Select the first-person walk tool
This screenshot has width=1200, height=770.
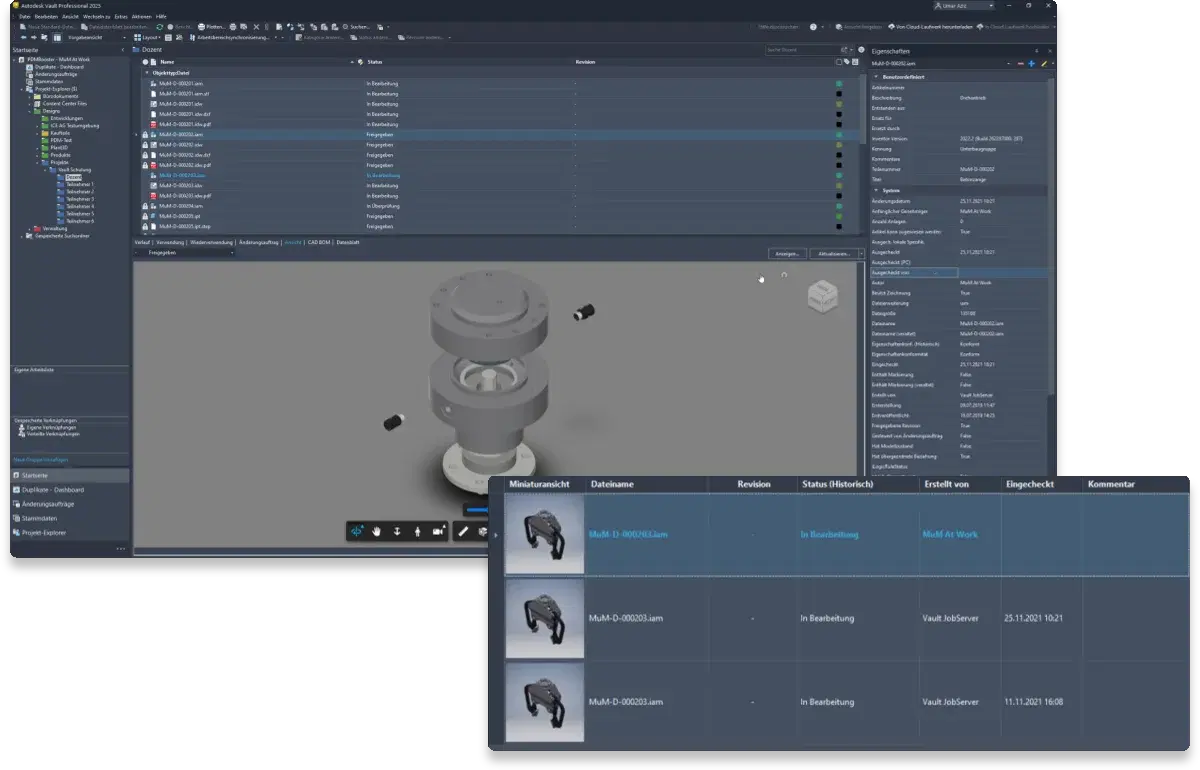click(x=417, y=531)
